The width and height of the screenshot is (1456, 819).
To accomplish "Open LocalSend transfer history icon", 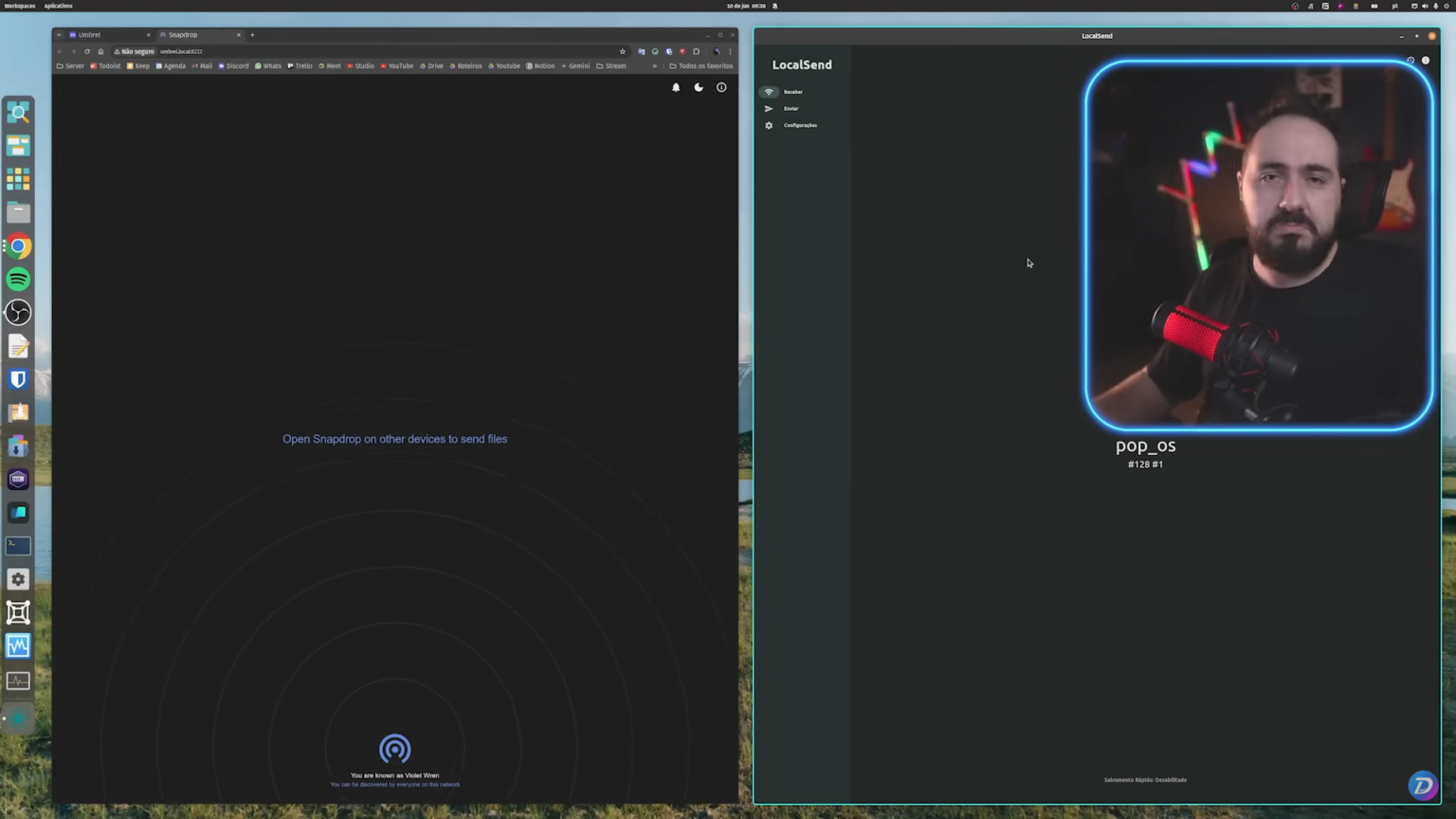I will tap(1410, 61).
